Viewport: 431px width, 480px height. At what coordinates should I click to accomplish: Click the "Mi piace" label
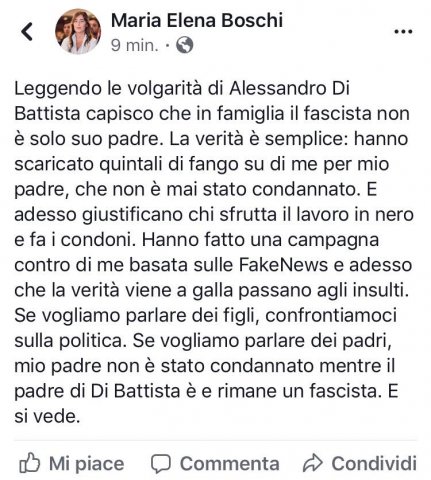click(x=86, y=464)
